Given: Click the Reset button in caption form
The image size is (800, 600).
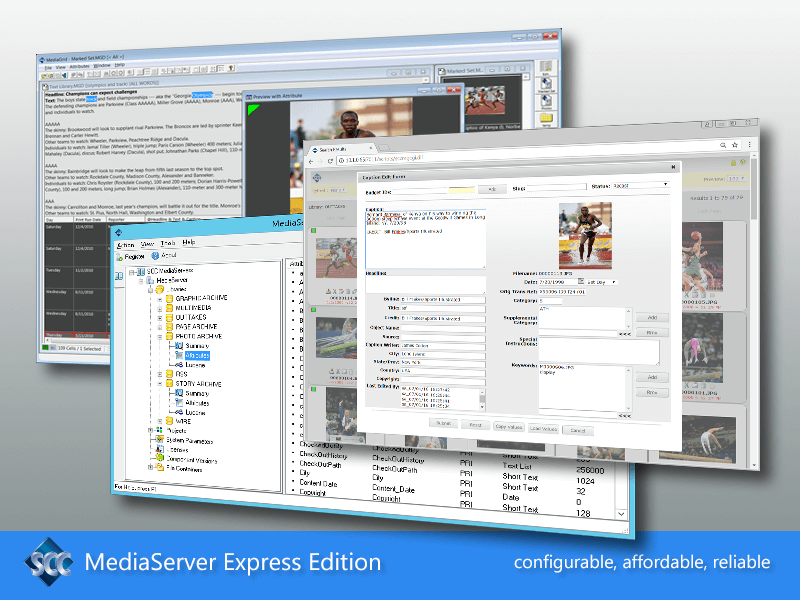Looking at the screenshot, I should coord(475,425).
